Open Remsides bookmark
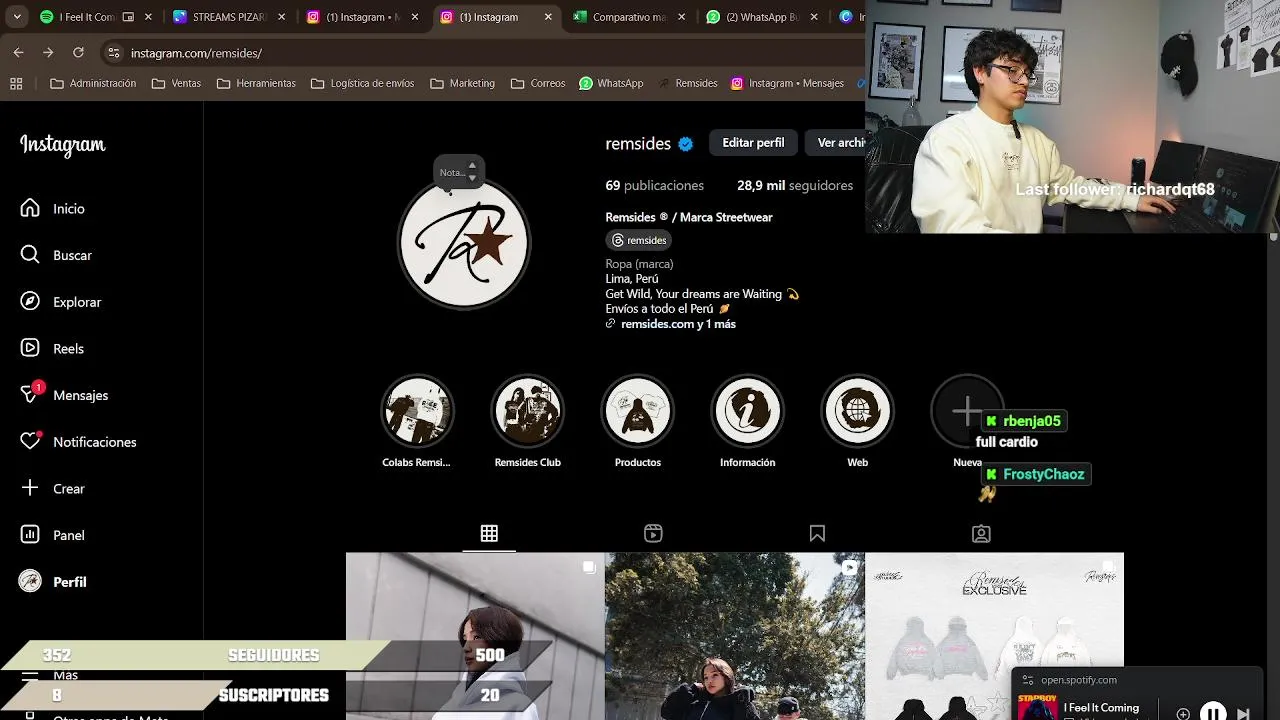 click(x=687, y=83)
